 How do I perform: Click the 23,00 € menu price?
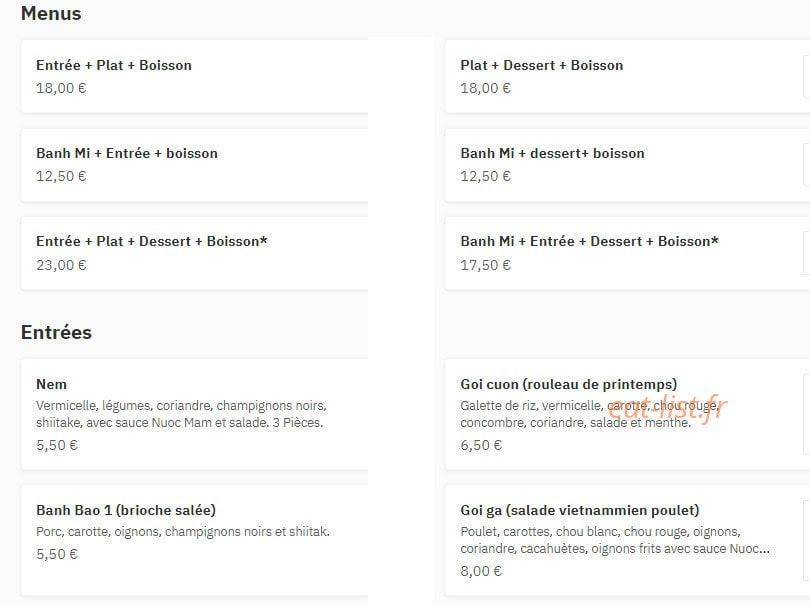[61, 265]
